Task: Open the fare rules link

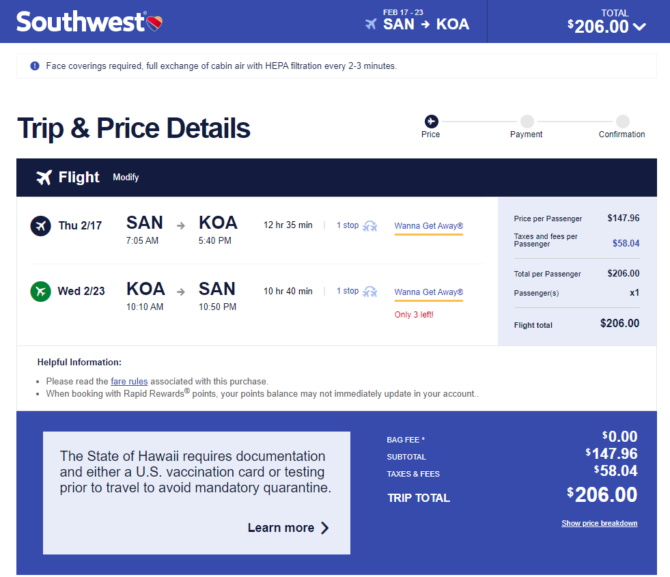Action: click(x=129, y=381)
